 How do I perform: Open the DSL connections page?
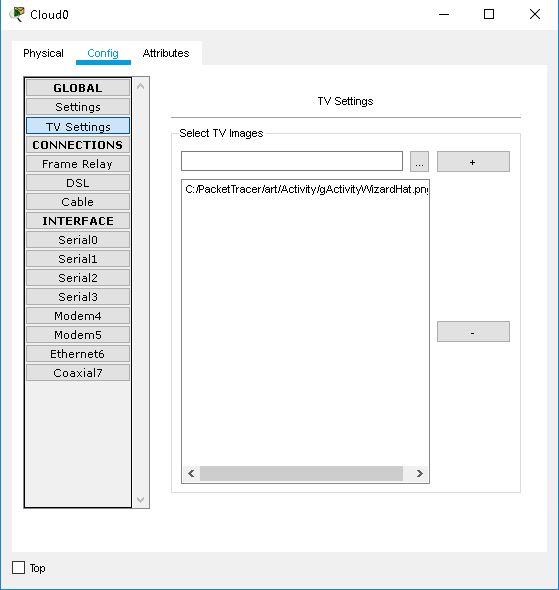(x=78, y=183)
